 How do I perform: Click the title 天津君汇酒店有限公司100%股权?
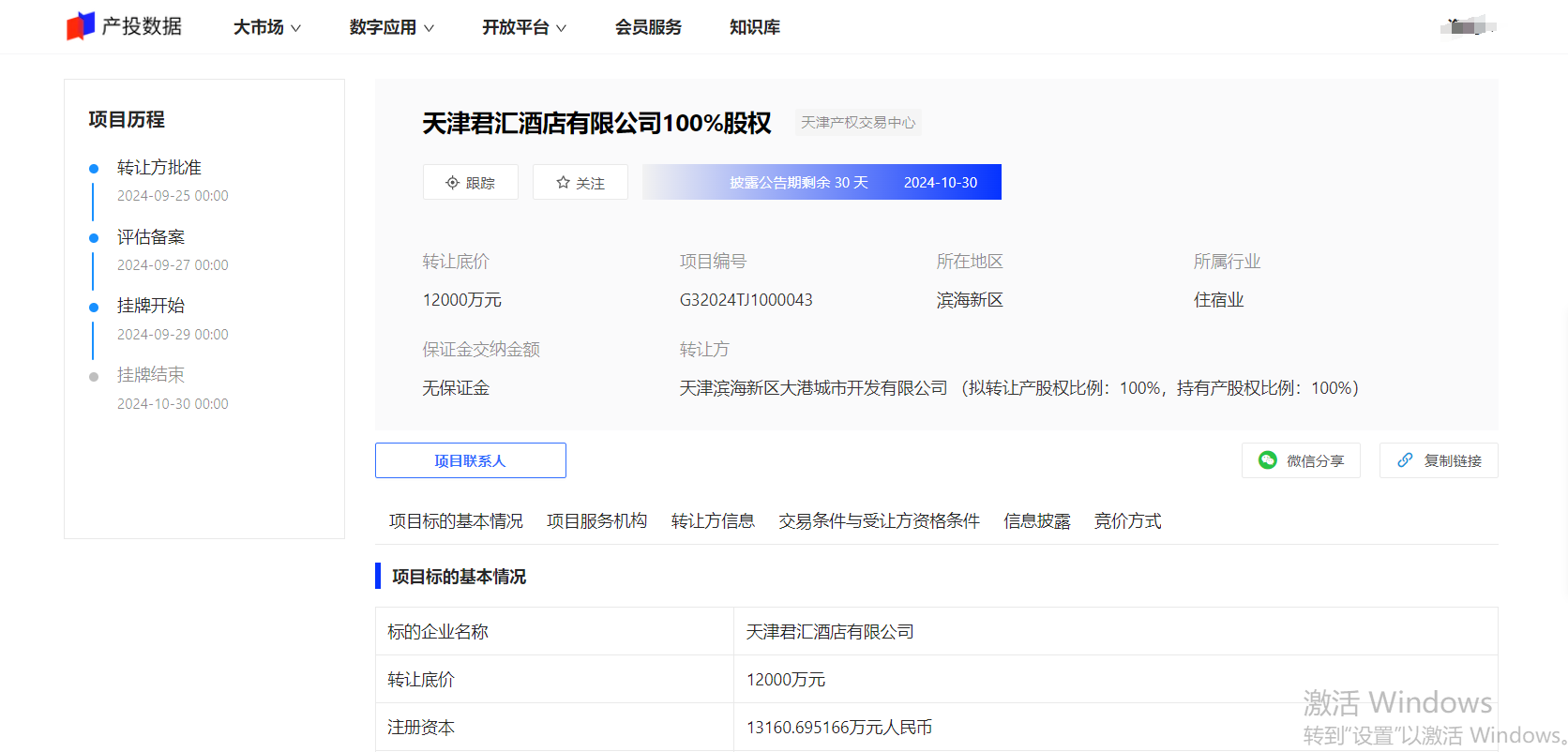click(x=596, y=124)
